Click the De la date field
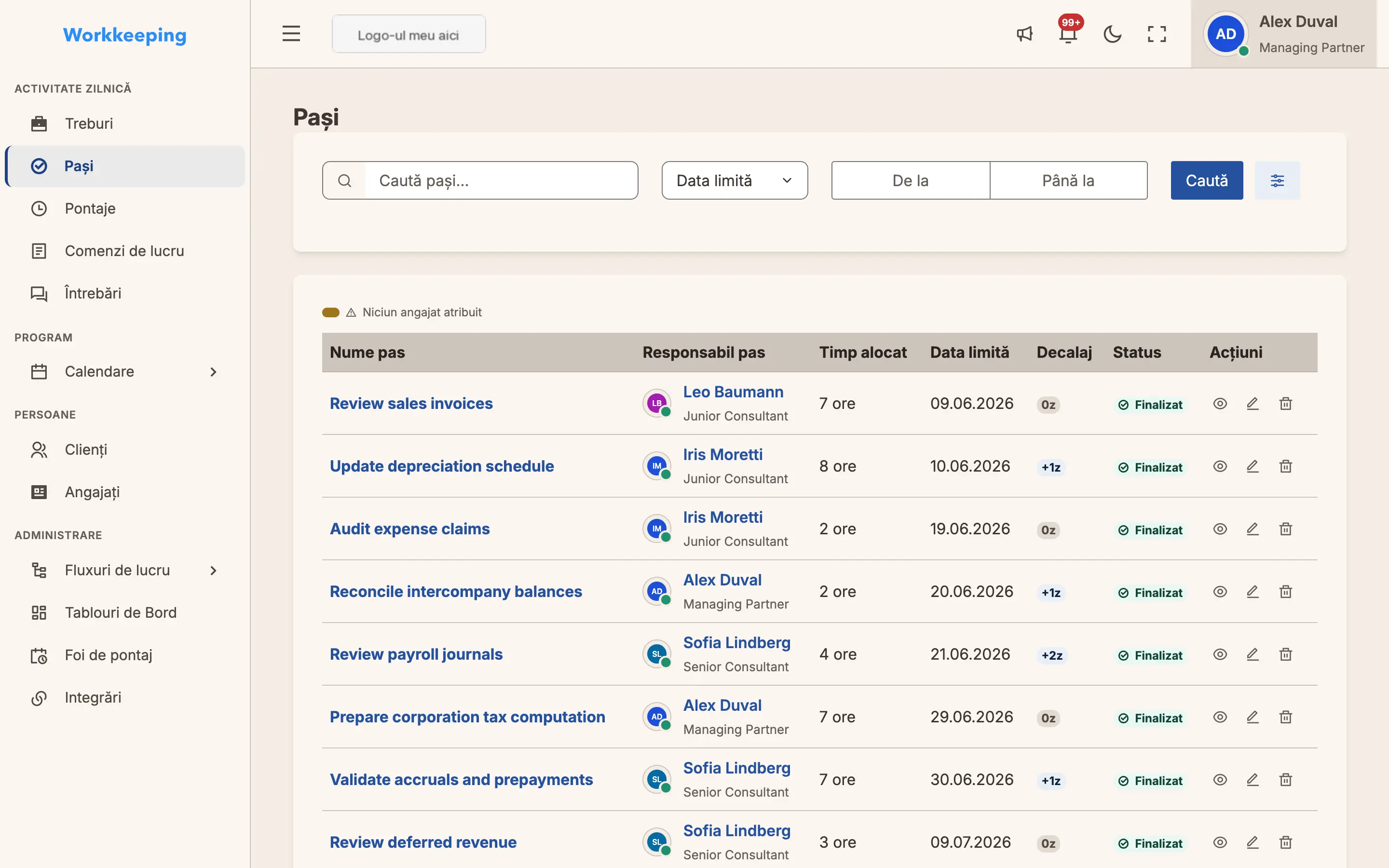Screen dimensions: 1389x868 (910, 180)
